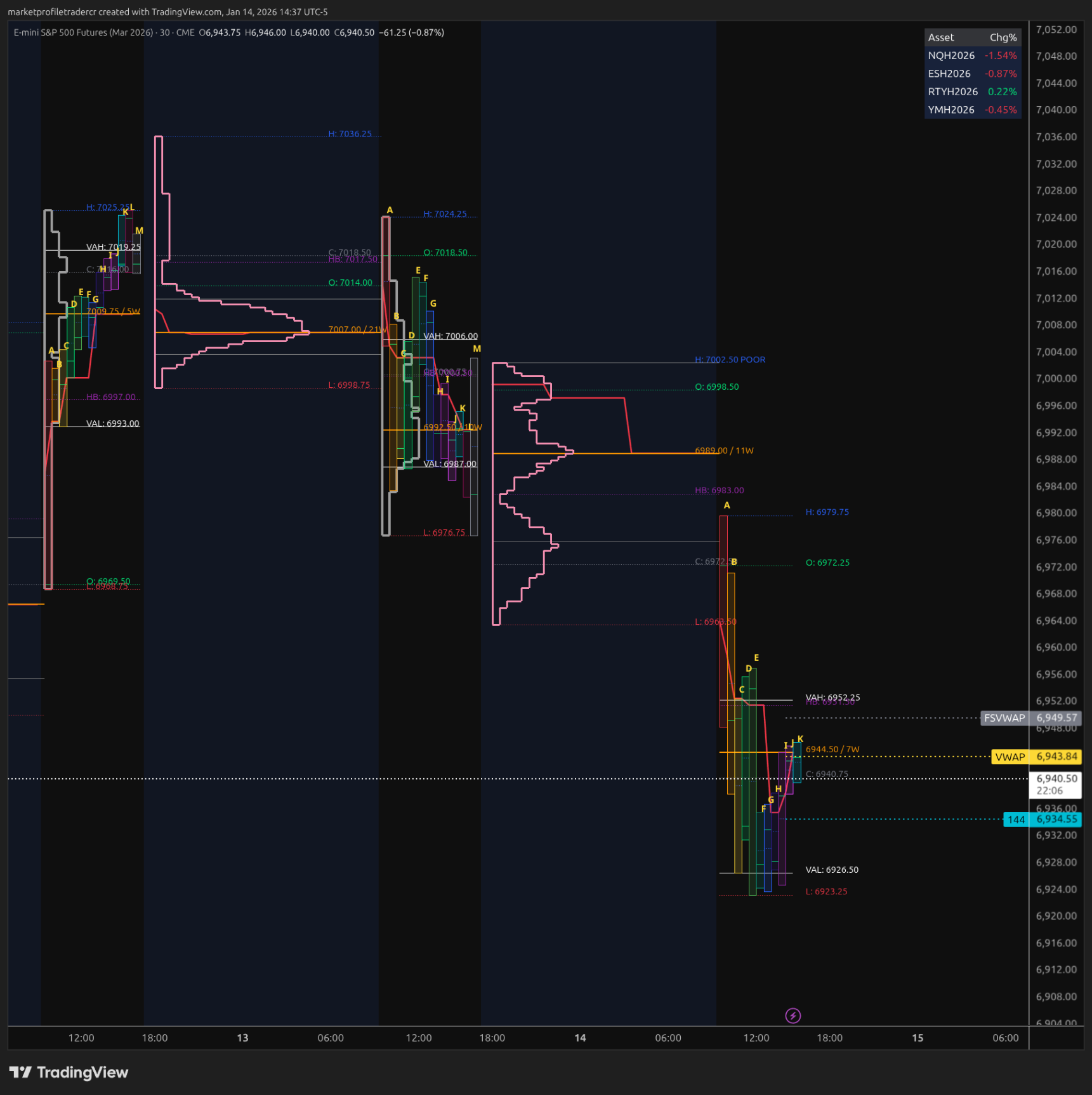
Task: Click the HB: 6983.00 label
Action: click(x=719, y=491)
